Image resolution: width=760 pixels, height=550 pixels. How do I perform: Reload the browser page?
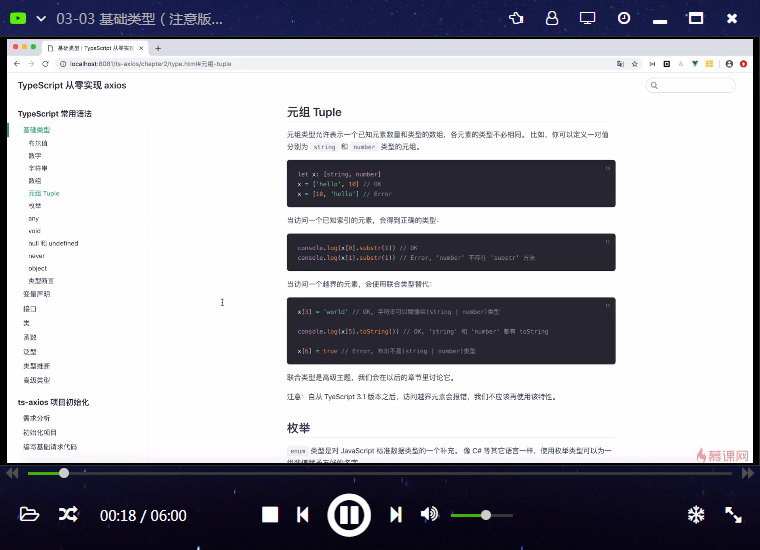coord(45,63)
